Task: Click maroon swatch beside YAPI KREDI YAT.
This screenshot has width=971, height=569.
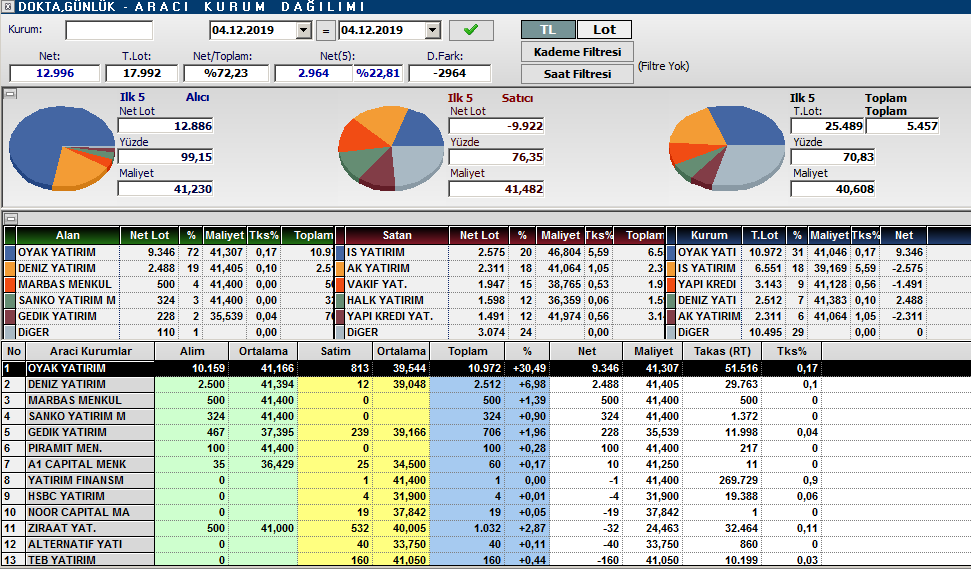Action: pyautogui.click(x=339, y=316)
